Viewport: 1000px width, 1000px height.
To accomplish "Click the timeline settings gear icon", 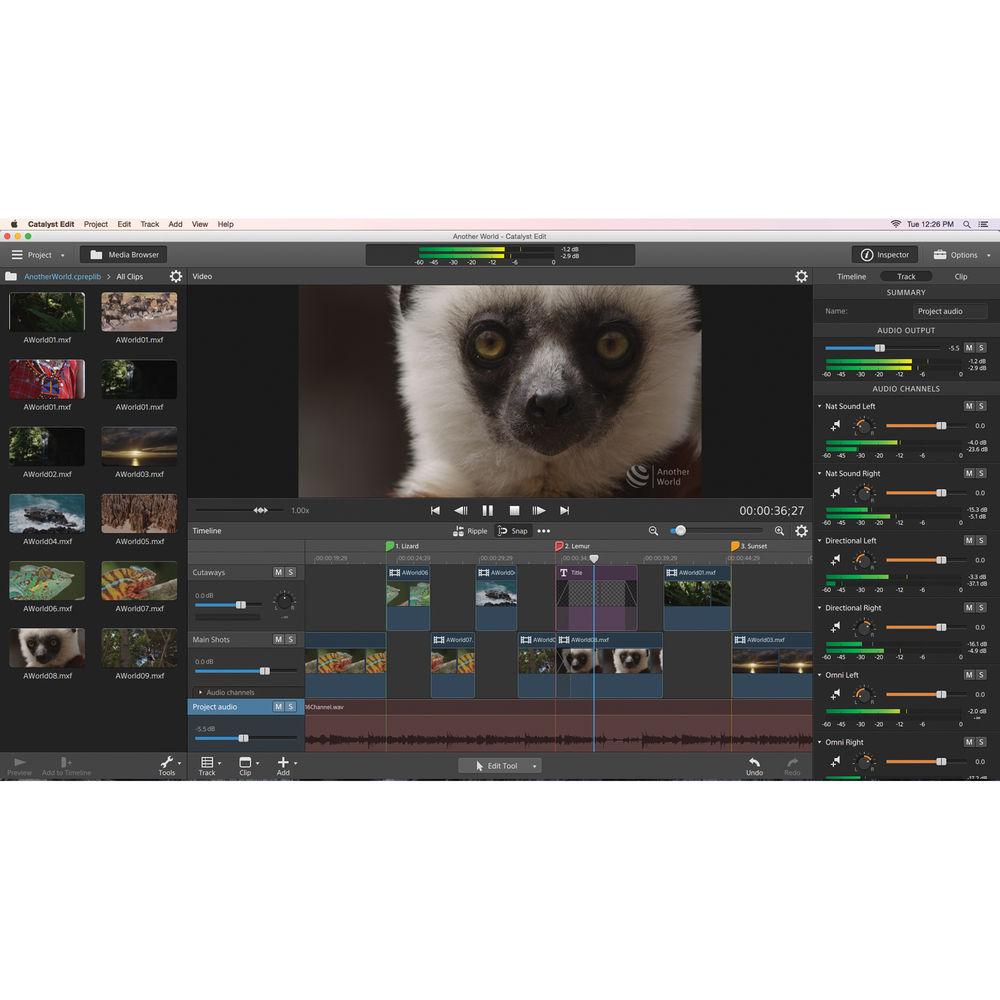I will click(801, 531).
